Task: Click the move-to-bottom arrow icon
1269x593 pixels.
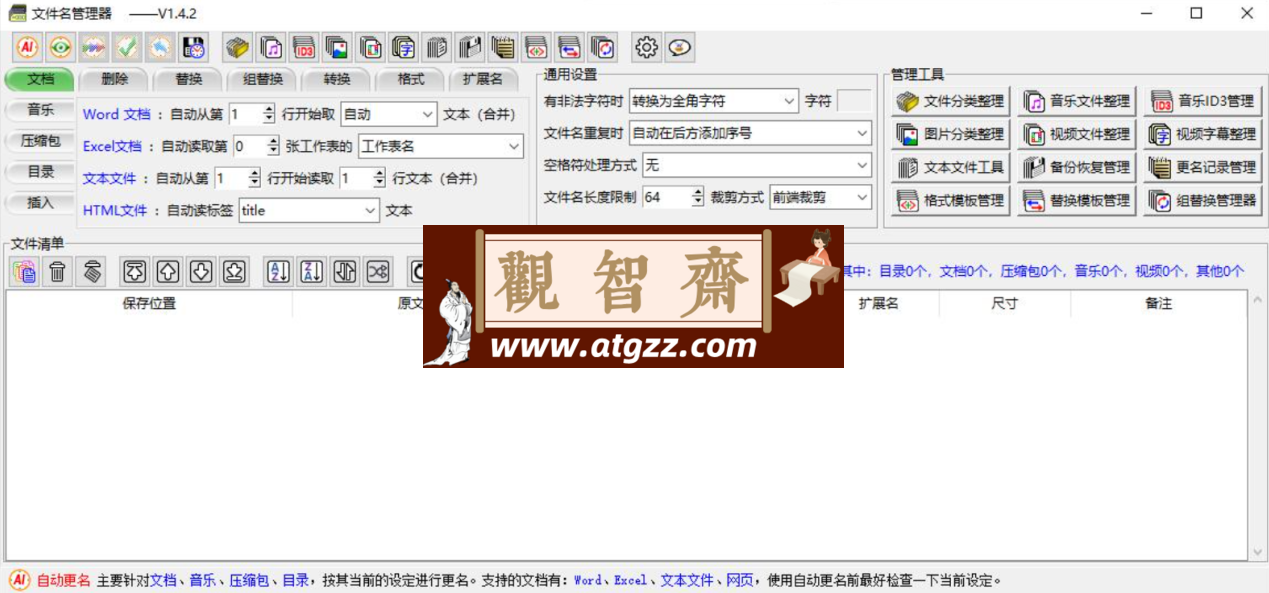Action: (x=234, y=270)
